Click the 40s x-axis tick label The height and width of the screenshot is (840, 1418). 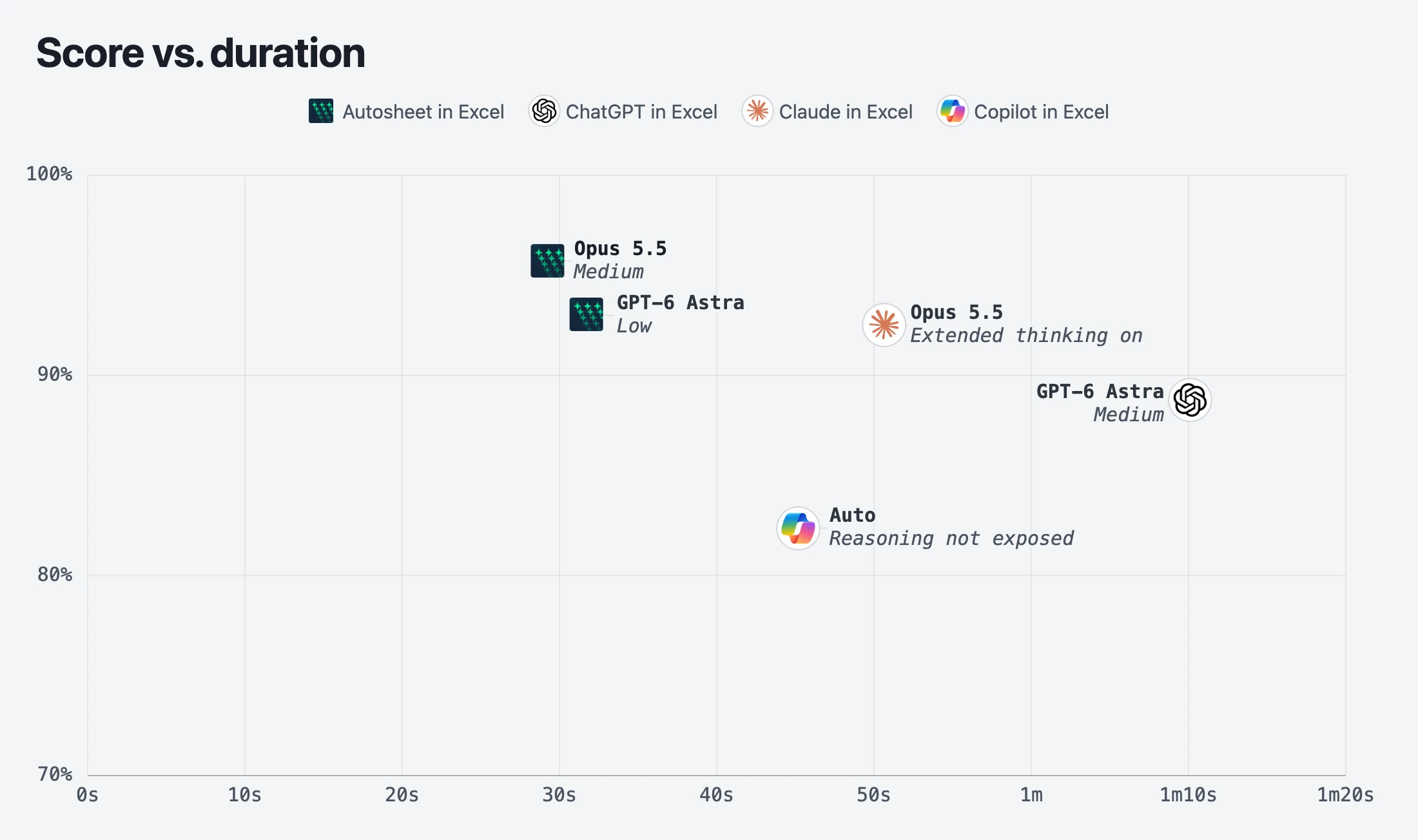(x=717, y=795)
